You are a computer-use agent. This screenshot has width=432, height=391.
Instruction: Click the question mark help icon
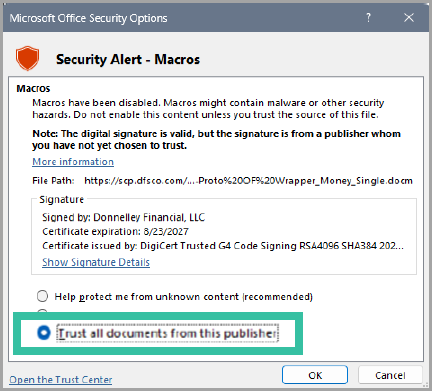tap(368, 17)
